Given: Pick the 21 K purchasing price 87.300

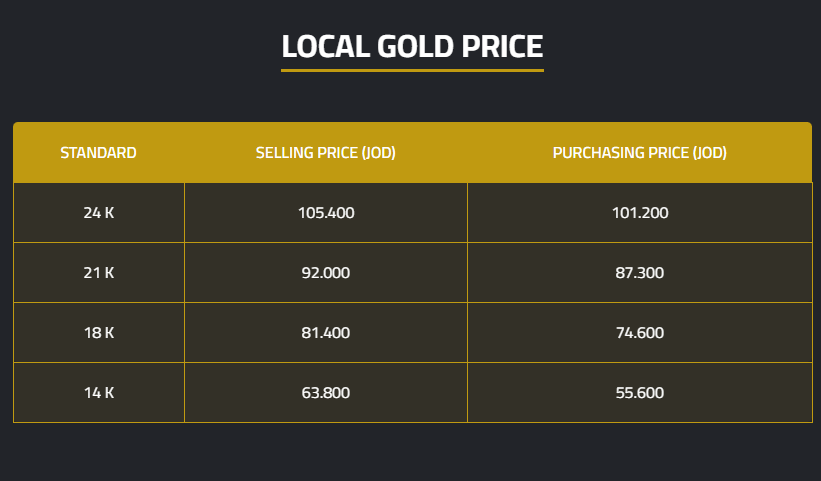Looking at the screenshot, I should click(639, 273).
